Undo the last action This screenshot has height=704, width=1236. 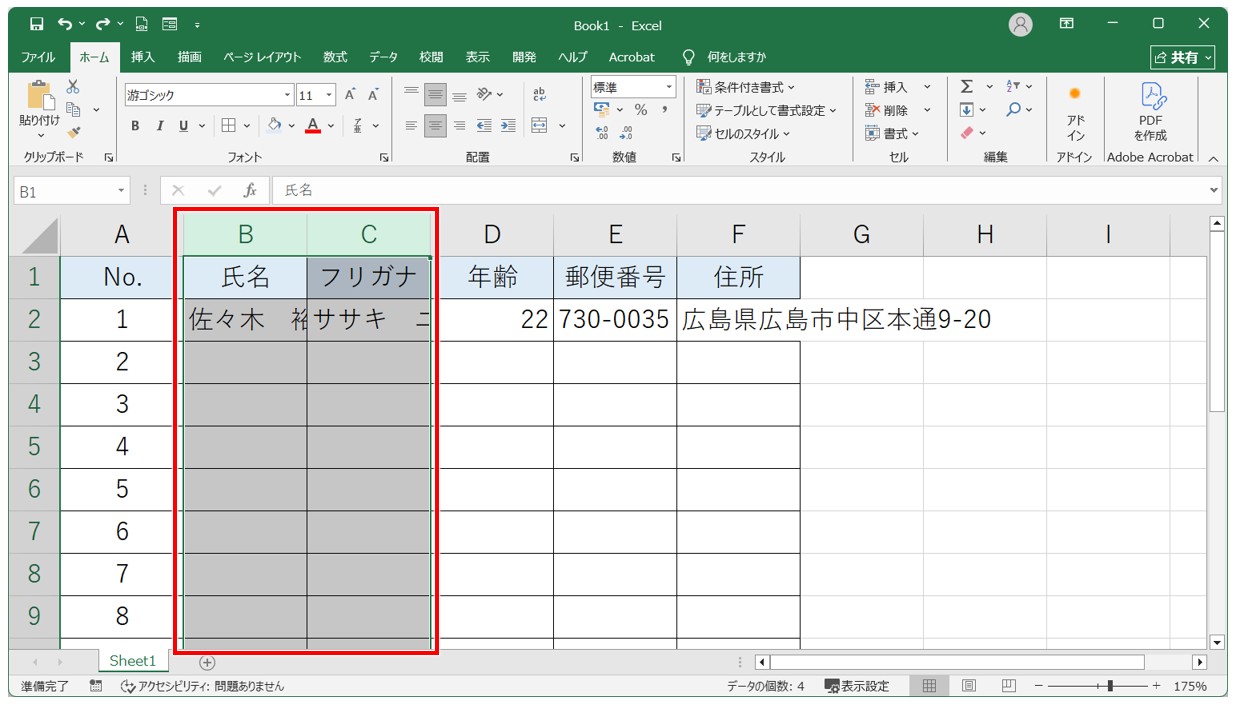point(64,24)
